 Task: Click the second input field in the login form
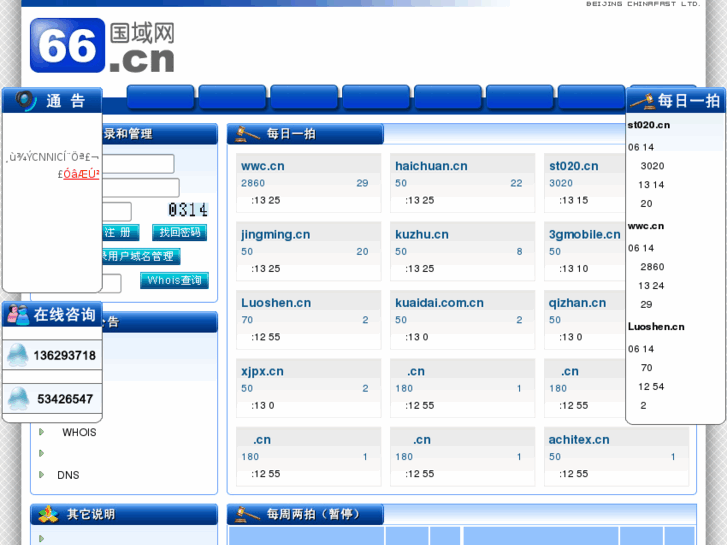point(140,188)
